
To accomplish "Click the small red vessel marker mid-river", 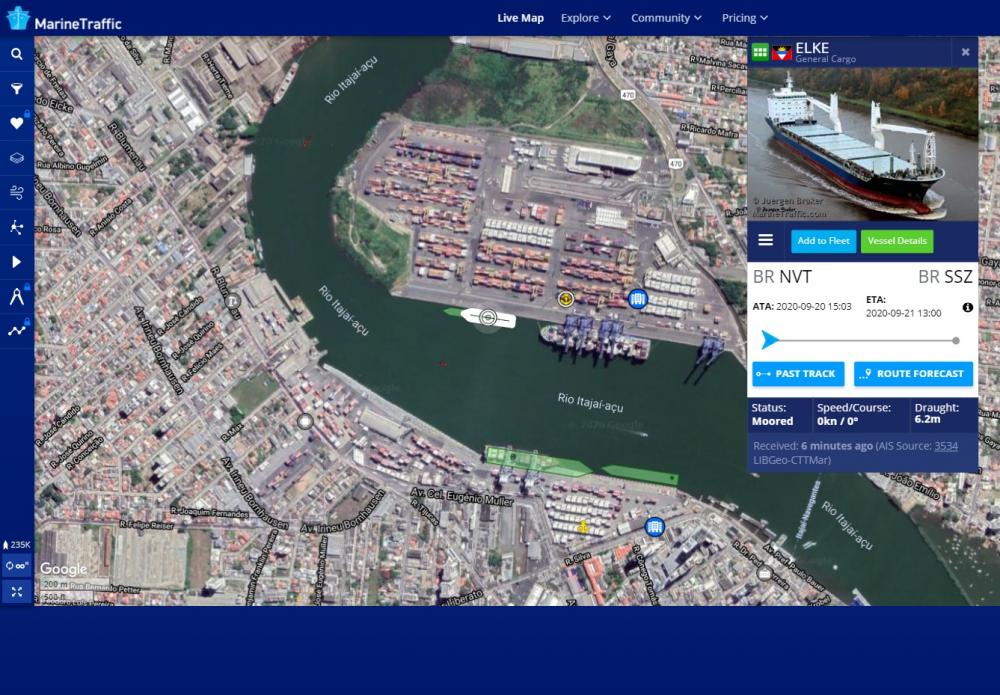I will tap(442, 364).
